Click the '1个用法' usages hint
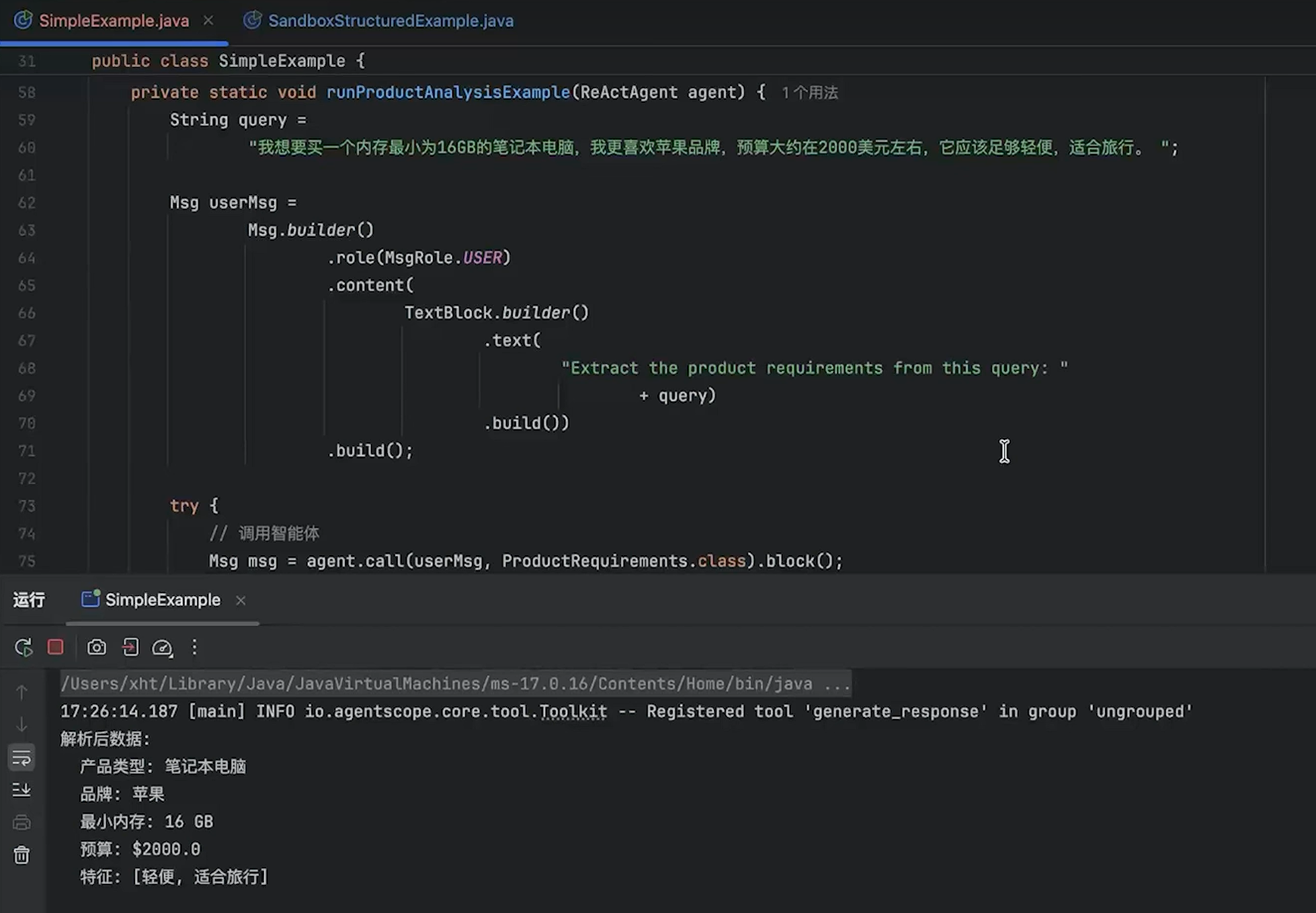Image resolution: width=1316 pixels, height=913 pixels. click(809, 93)
